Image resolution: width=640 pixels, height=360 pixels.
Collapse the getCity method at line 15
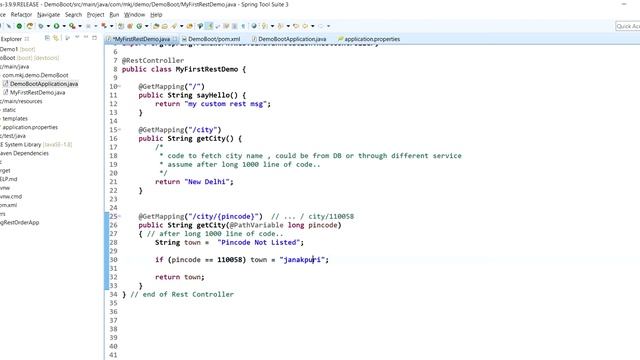click(x=119, y=129)
